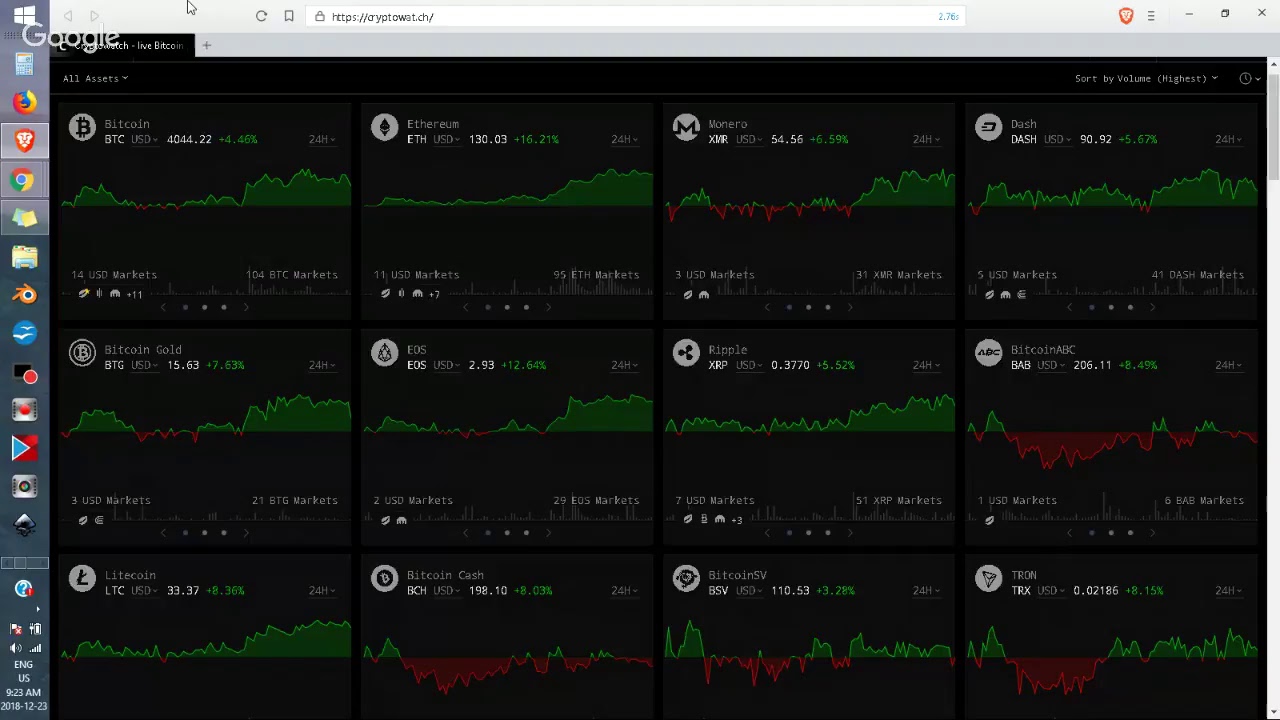Open the Windows Start menu
1280x720 pixels.
point(24,16)
